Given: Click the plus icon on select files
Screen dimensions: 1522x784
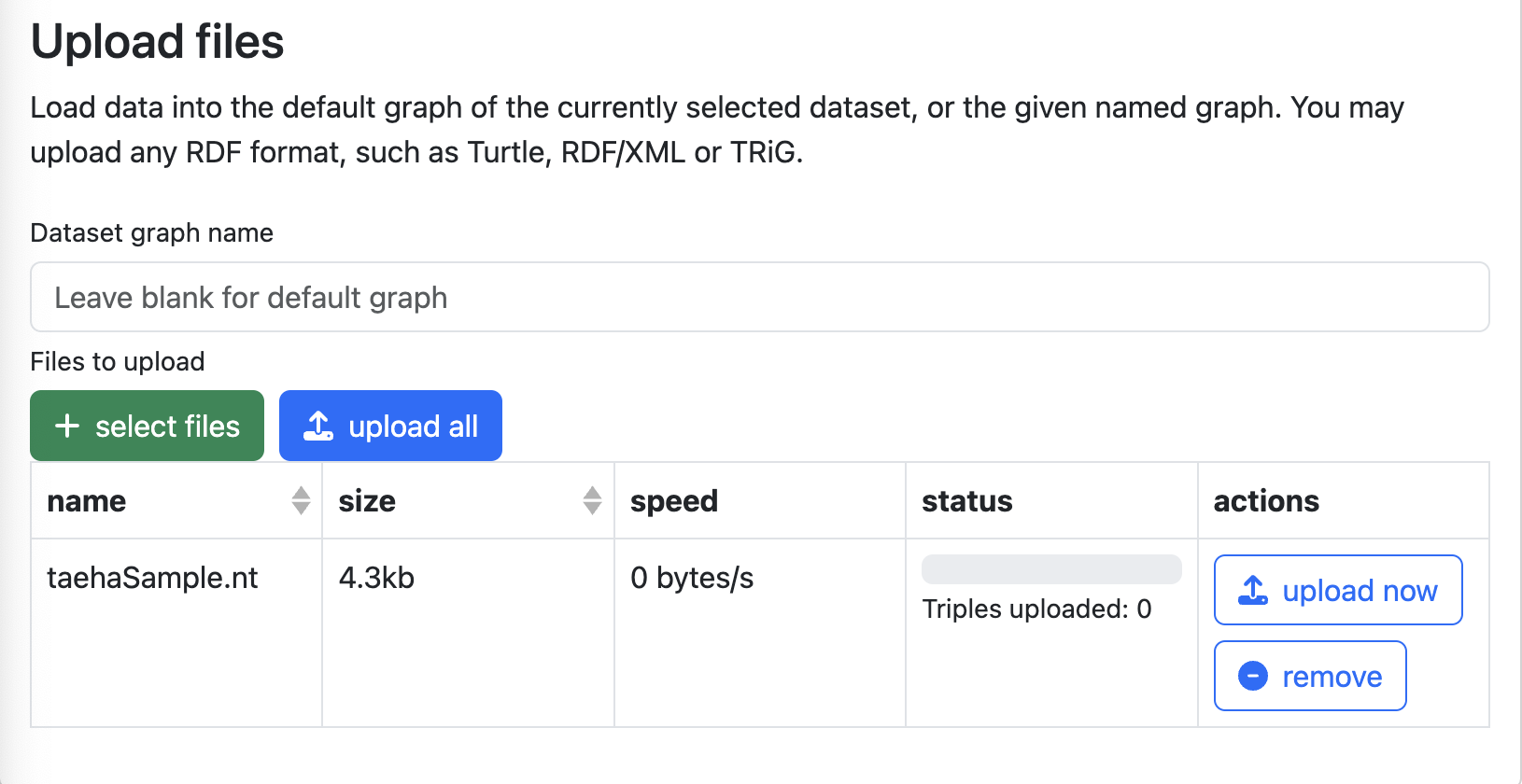Looking at the screenshot, I should [x=67, y=427].
